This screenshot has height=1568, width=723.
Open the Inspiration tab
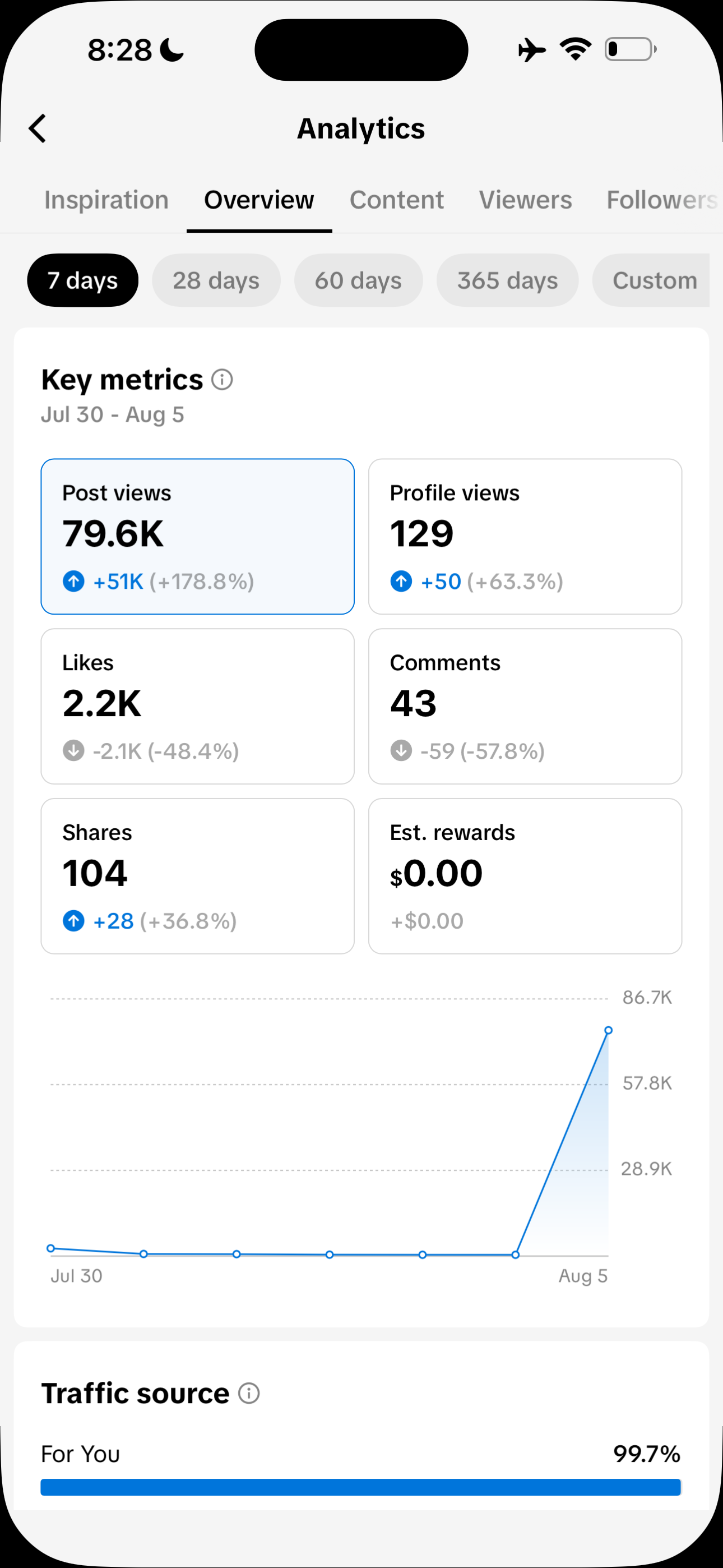point(106,200)
